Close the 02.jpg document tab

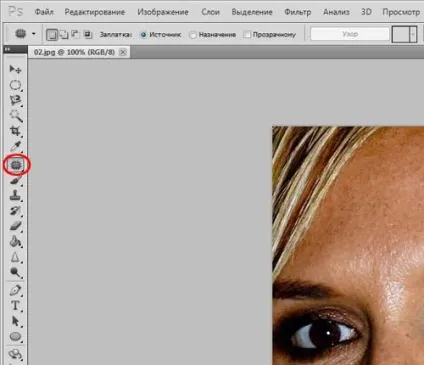point(123,52)
